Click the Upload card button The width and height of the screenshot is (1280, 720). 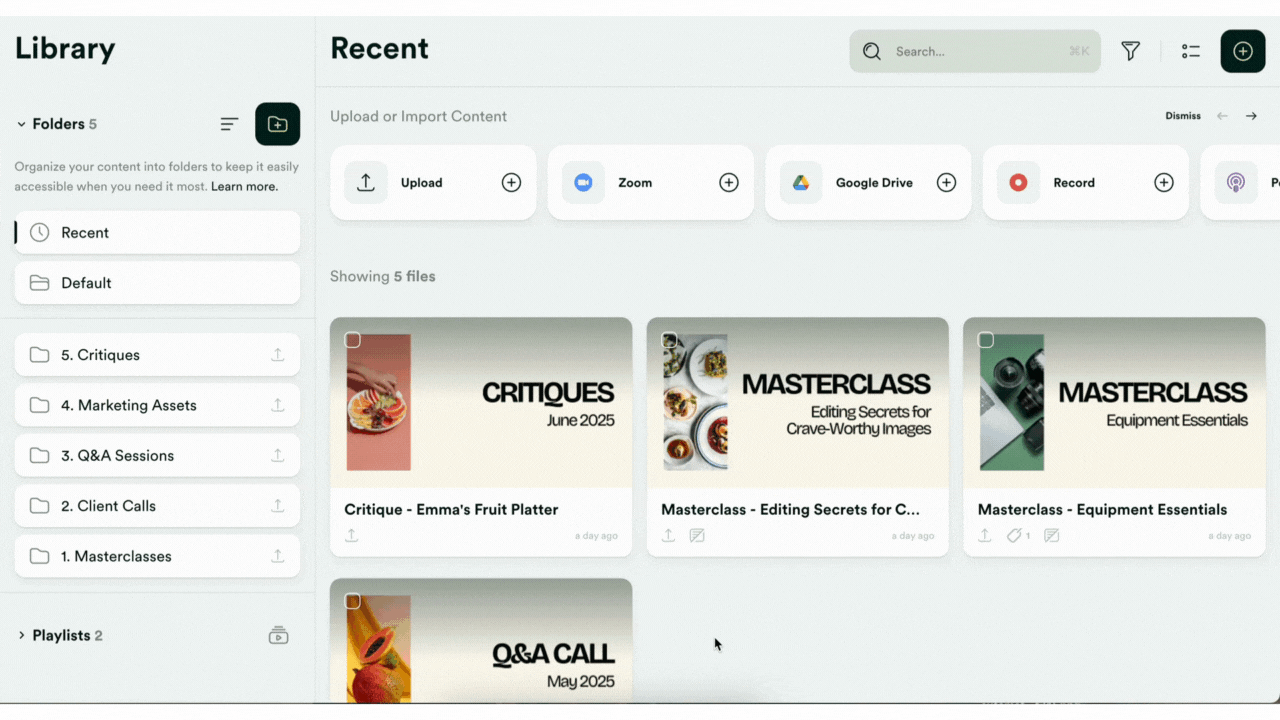[x=433, y=183]
